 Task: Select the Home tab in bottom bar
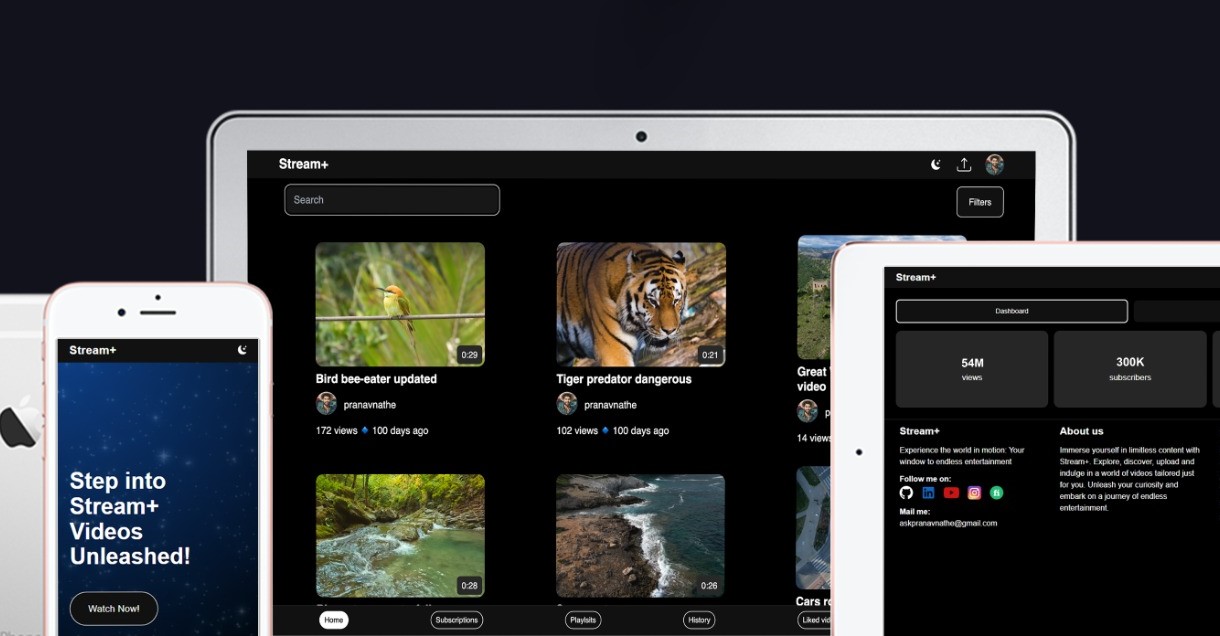334,620
